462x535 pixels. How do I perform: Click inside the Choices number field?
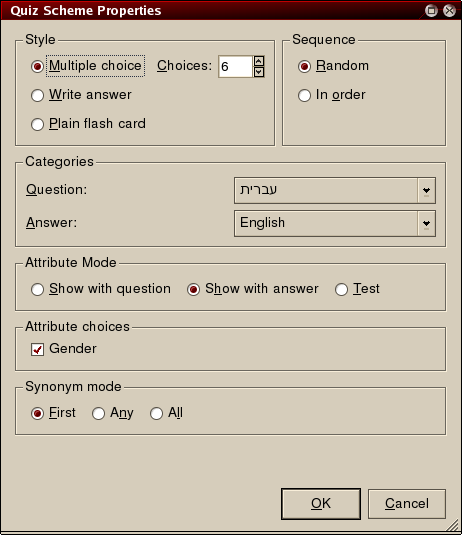pos(235,67)
